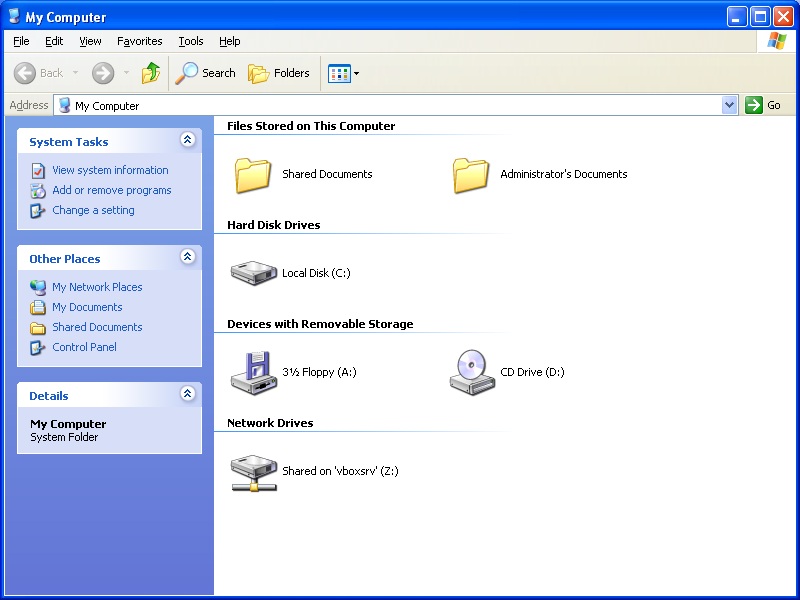Select the network drive (Z:) icon
The image size is (800, 600).
(254, 473)
